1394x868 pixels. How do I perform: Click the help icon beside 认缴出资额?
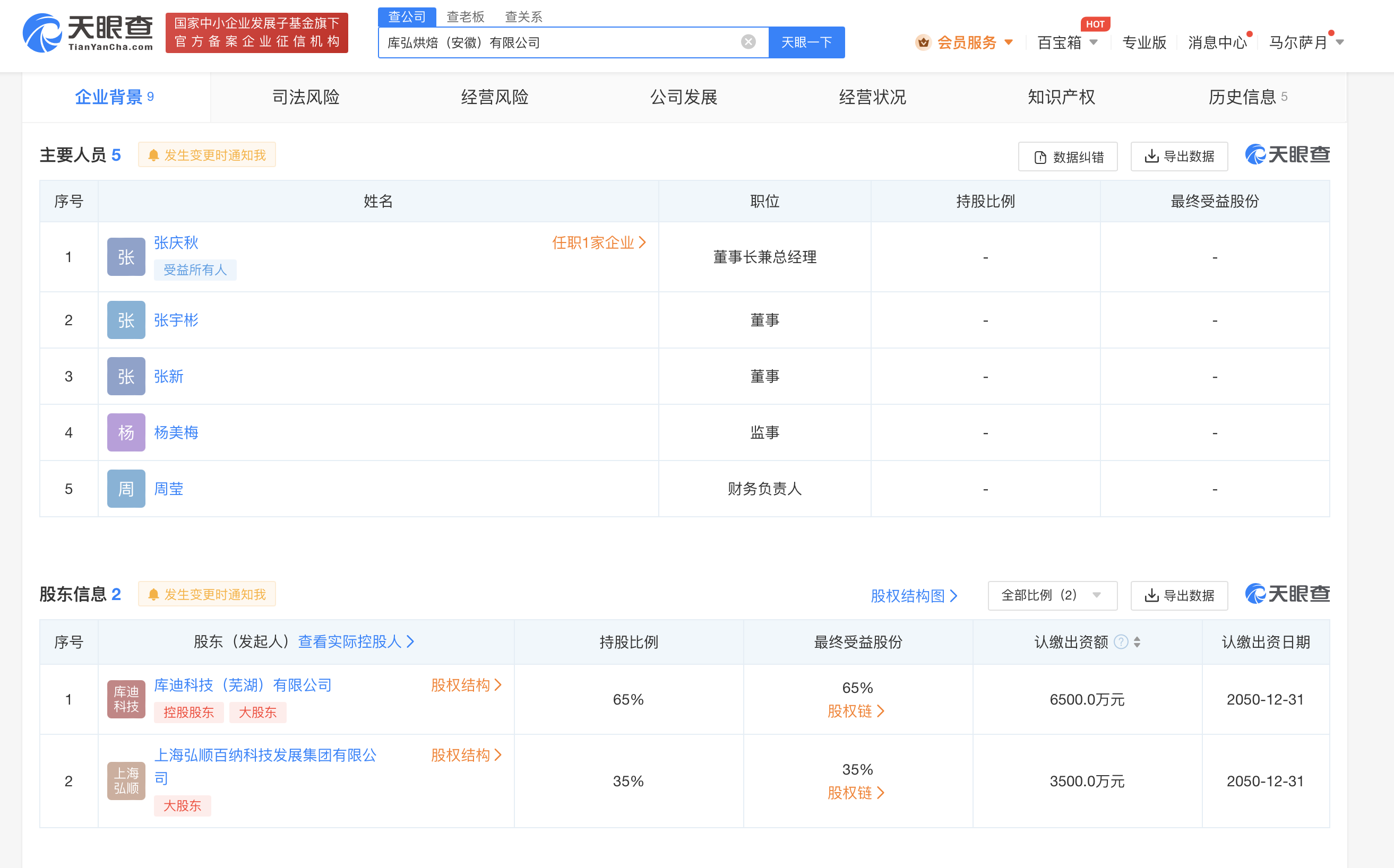[x=1121, y=642]
